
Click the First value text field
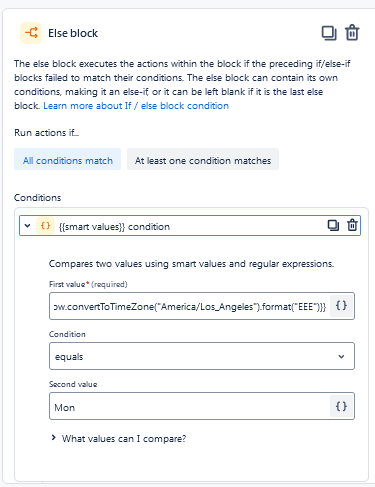click(x=190, y=306)
